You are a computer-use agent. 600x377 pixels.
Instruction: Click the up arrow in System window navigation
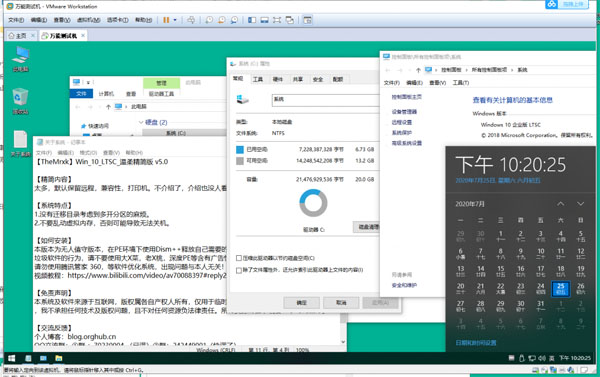click(418, 70)
